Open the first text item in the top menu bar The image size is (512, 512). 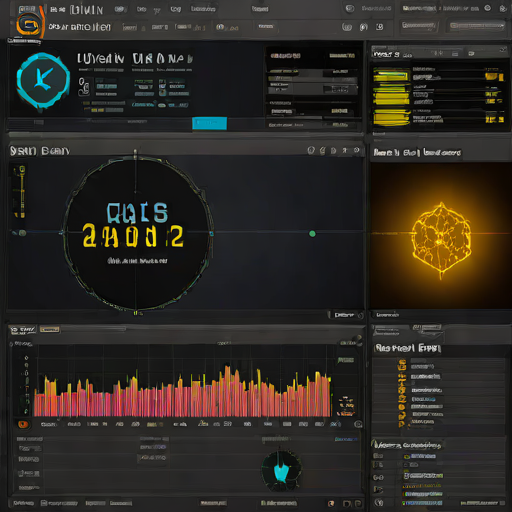coord(57,10)
